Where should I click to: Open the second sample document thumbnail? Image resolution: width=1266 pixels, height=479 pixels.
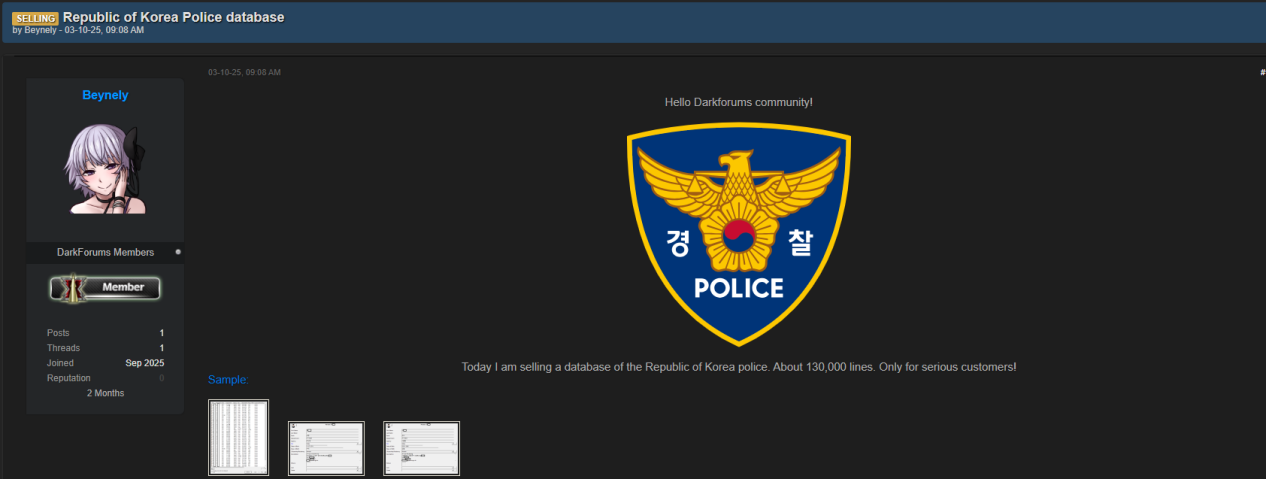[x=326, y=448]
